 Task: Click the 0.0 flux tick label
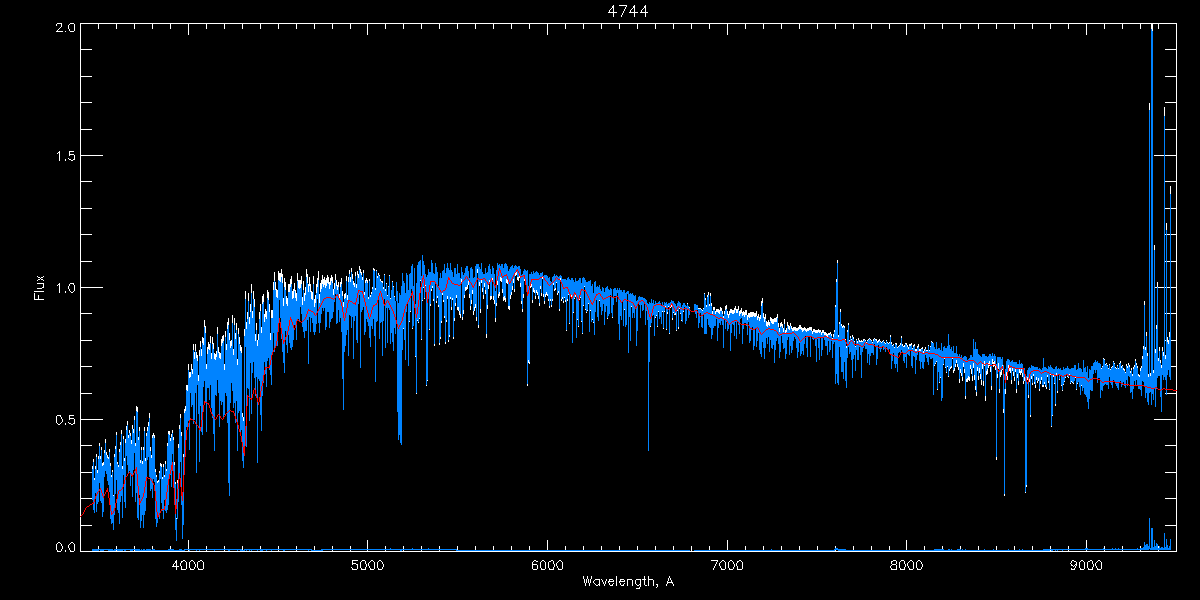pyautogui.click(x=64, y=546)
